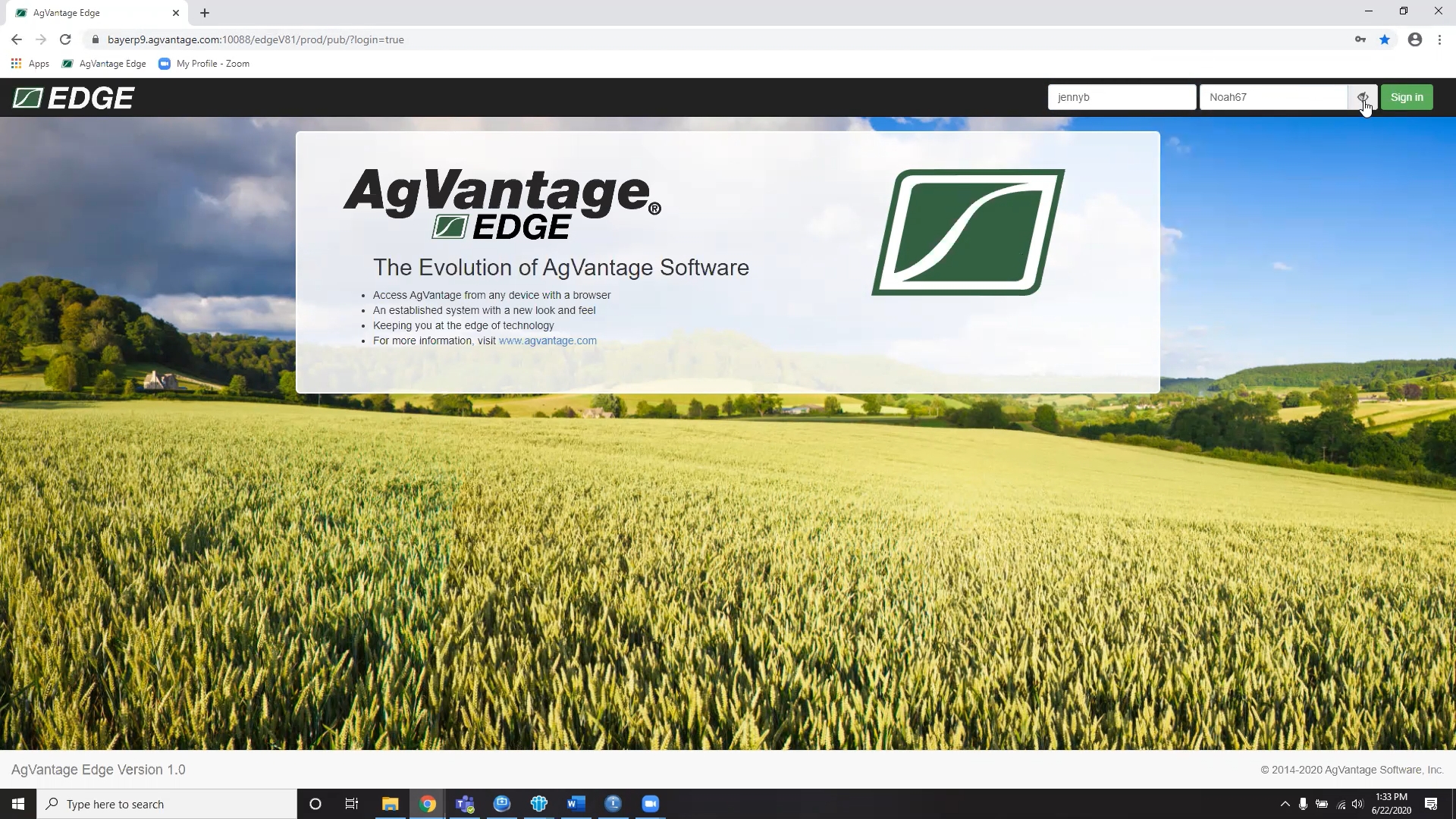The height and width of the screenshot is (819, 1456).
Task: Focus the password field showing Noah67
Action: (x=1273, y=97)
